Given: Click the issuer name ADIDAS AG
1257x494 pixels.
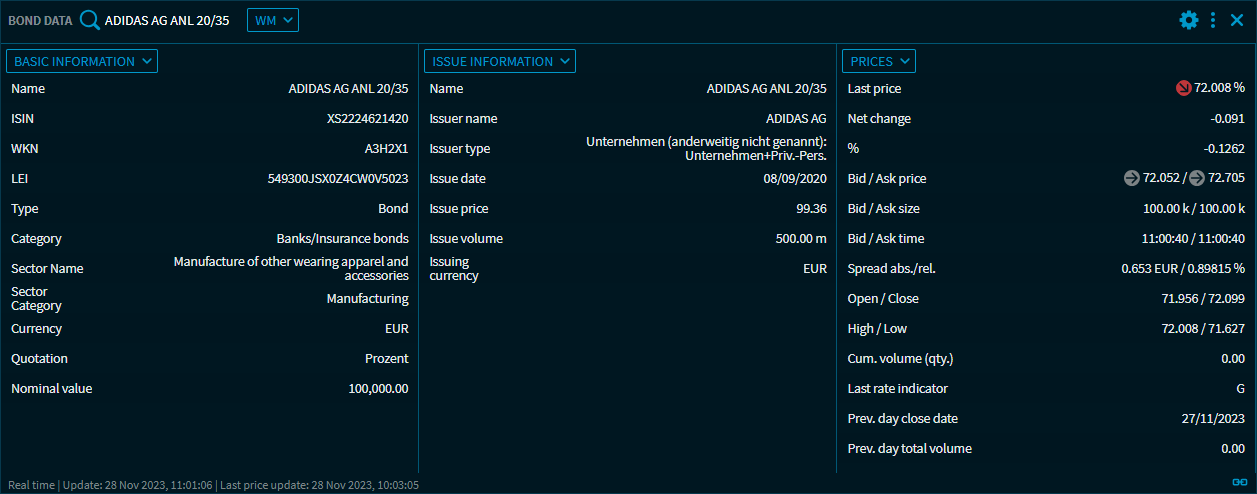Looking at the screenshot, I should [x=796, y=119].
